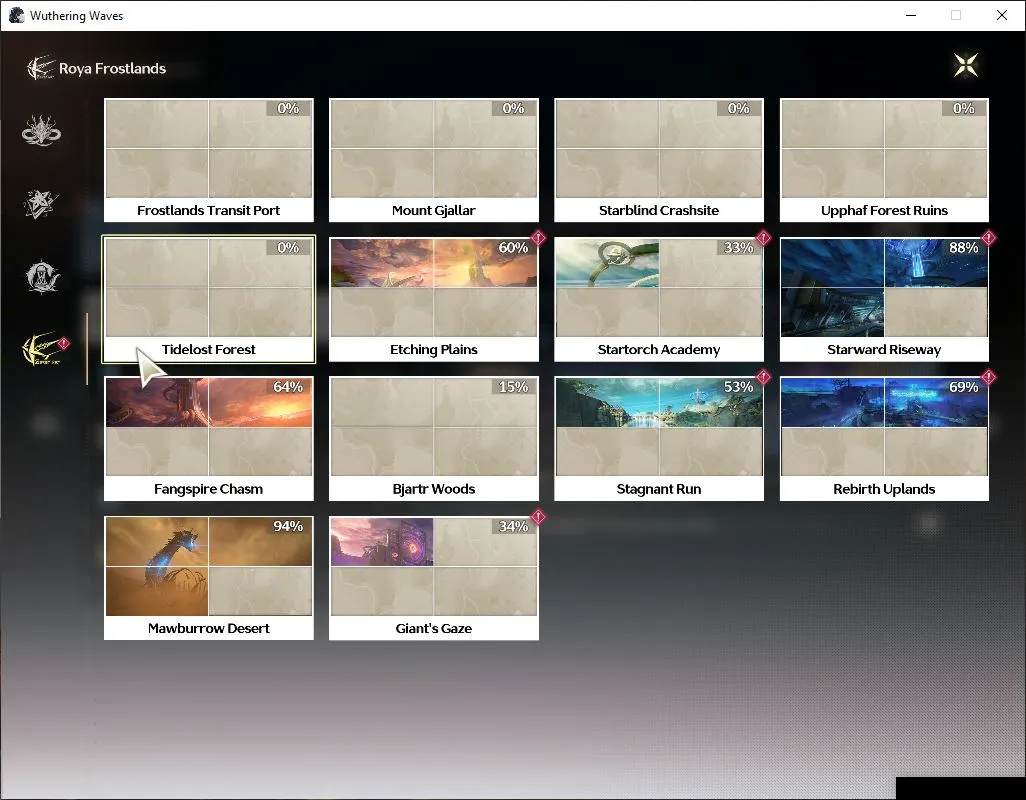This screenshot has height=800, width=1026.
Task: Select the highlighted Roya Frostlands sidebar emblem
Action: click(x=43, y=349)
